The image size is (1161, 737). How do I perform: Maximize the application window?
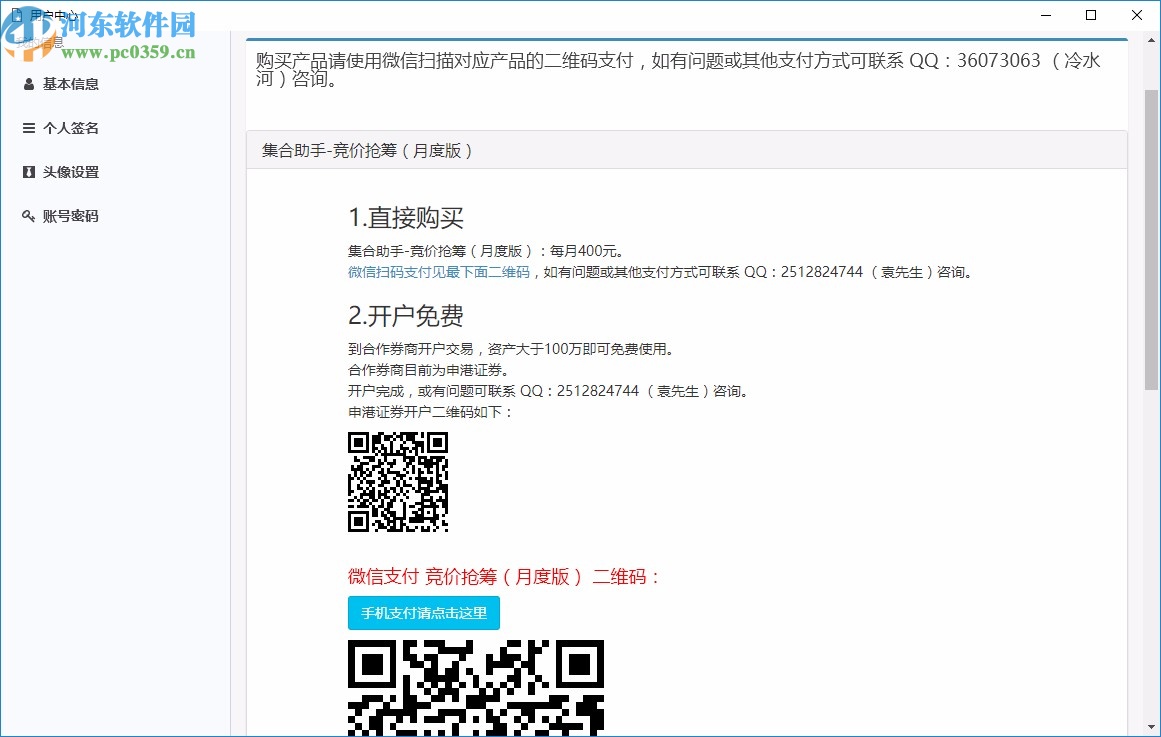tap(1090, 15)
